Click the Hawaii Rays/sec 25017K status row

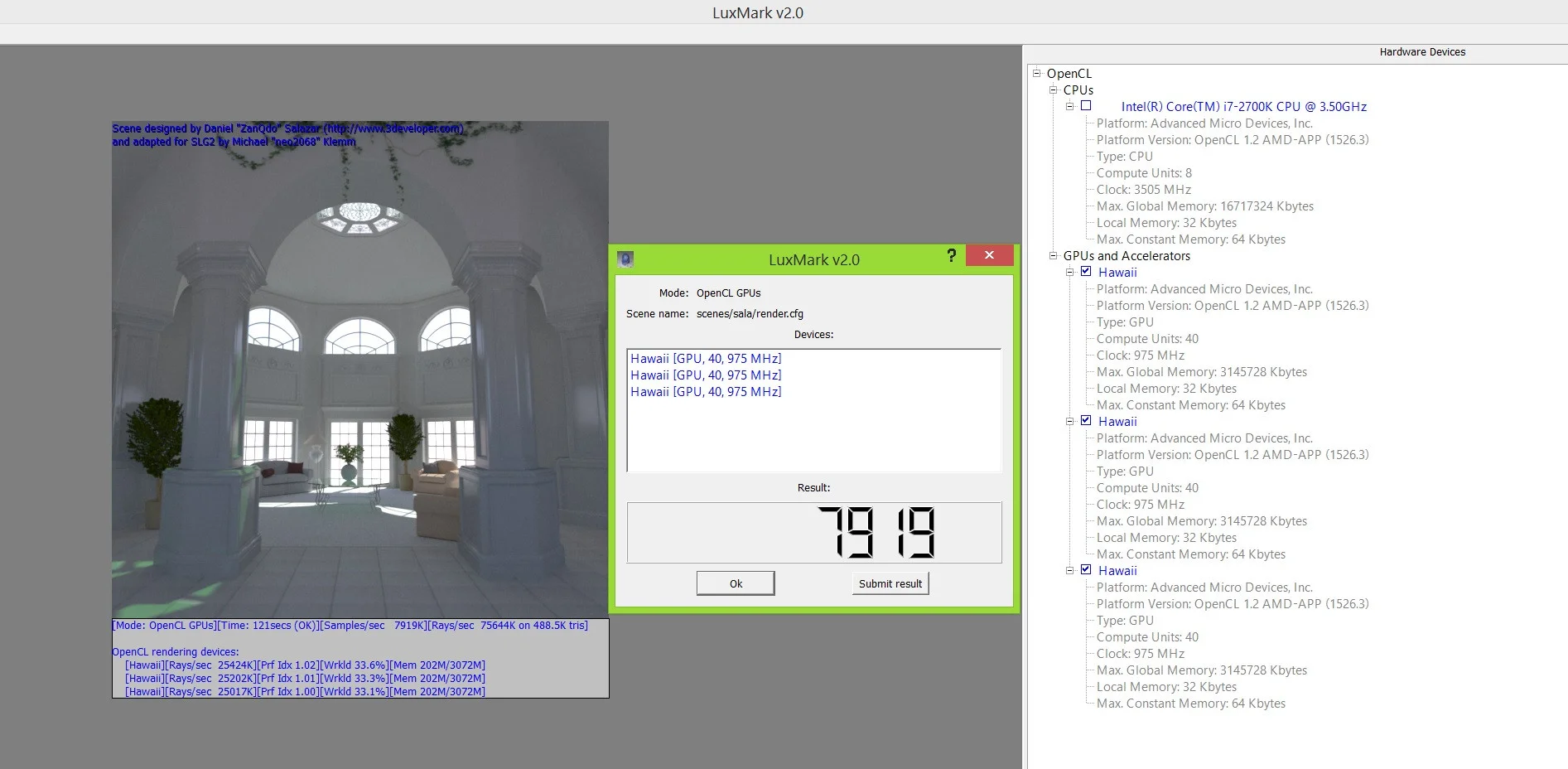(x=305, y=692)
